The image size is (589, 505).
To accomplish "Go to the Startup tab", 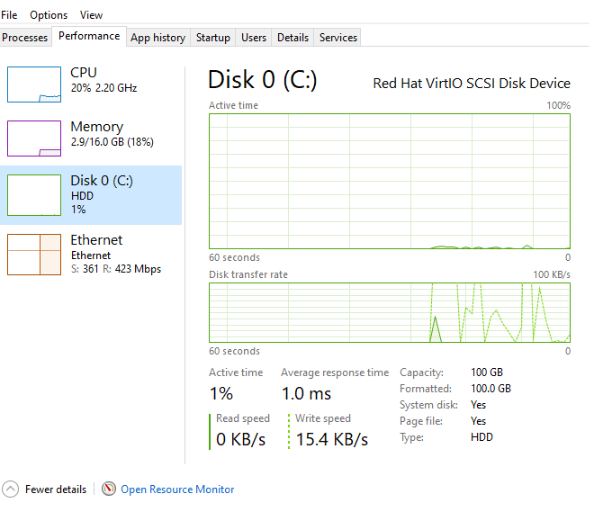I will click(x=213, y=37).
